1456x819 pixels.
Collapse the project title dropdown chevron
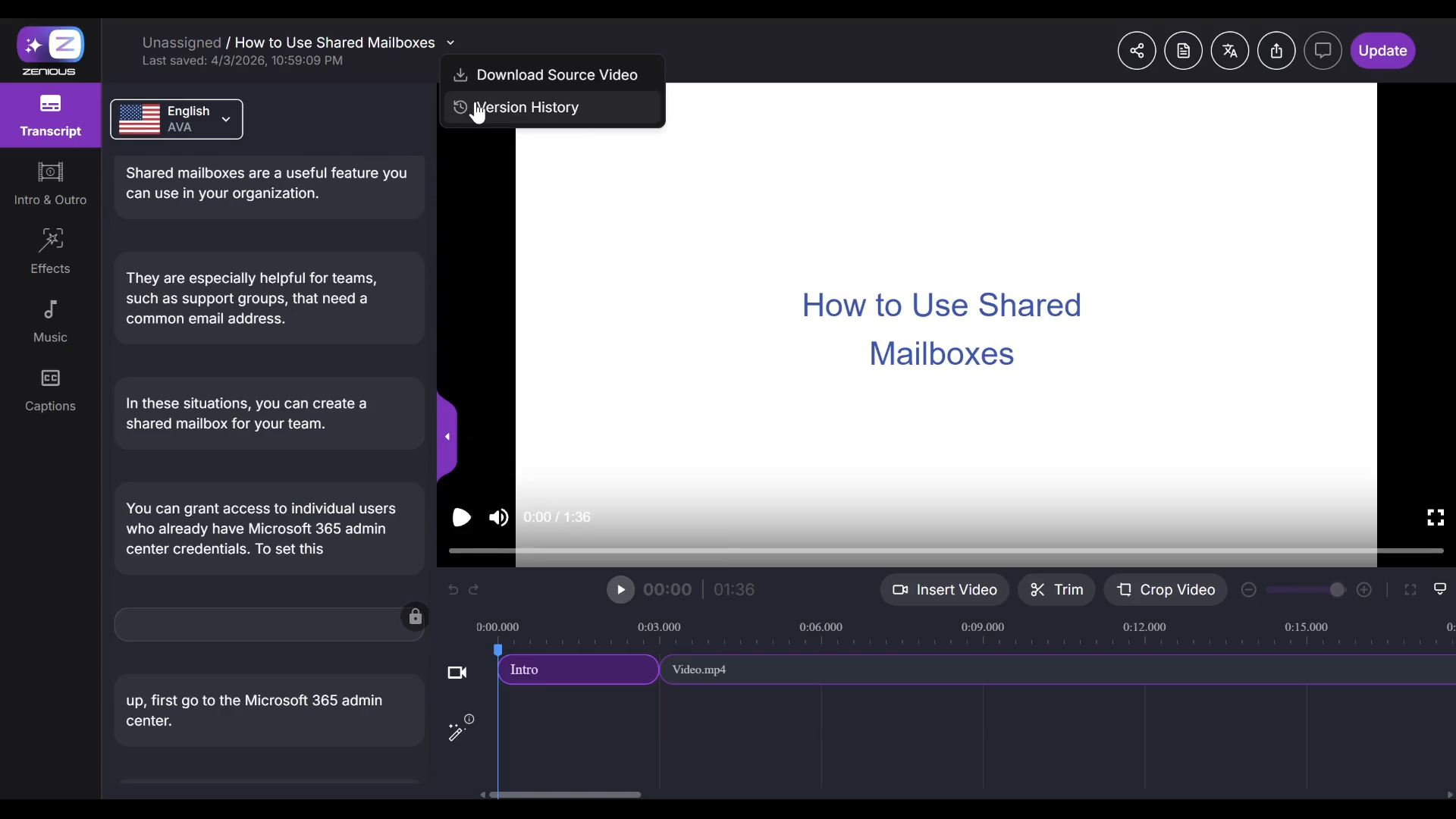click(x=450, y=43)
